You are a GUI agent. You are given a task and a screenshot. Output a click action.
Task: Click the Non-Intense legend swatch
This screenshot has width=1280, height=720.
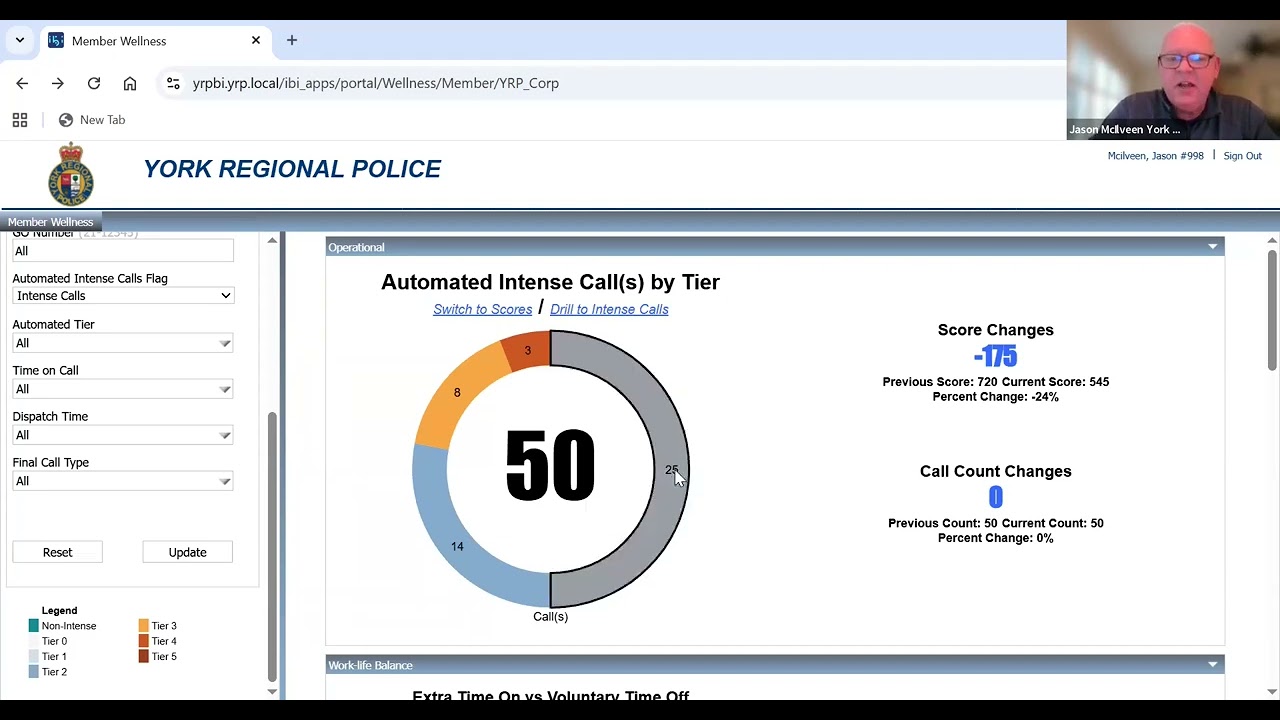pos(34,626)
